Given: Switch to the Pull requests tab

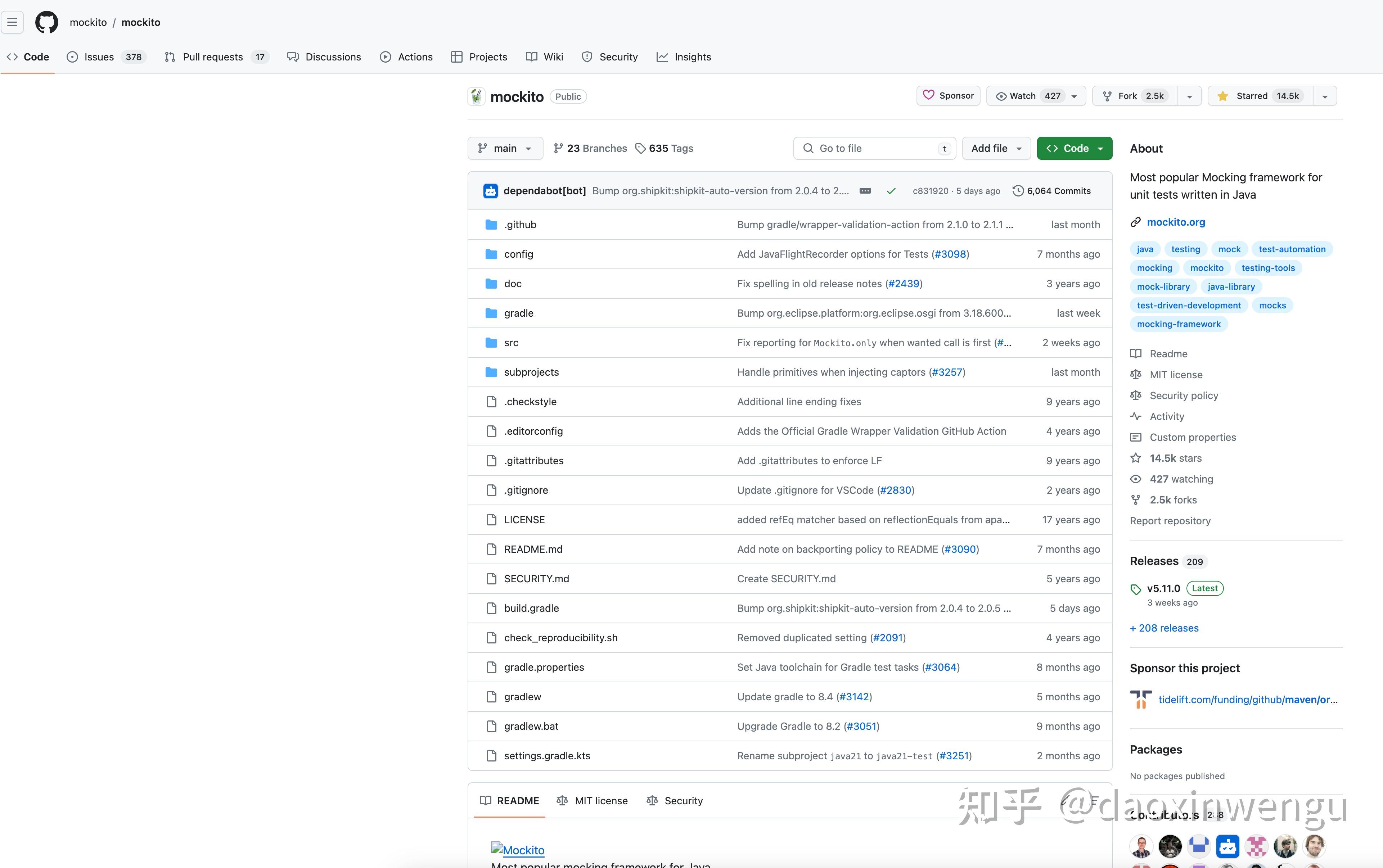Looking at the screenshot, I should coord(216,57).
